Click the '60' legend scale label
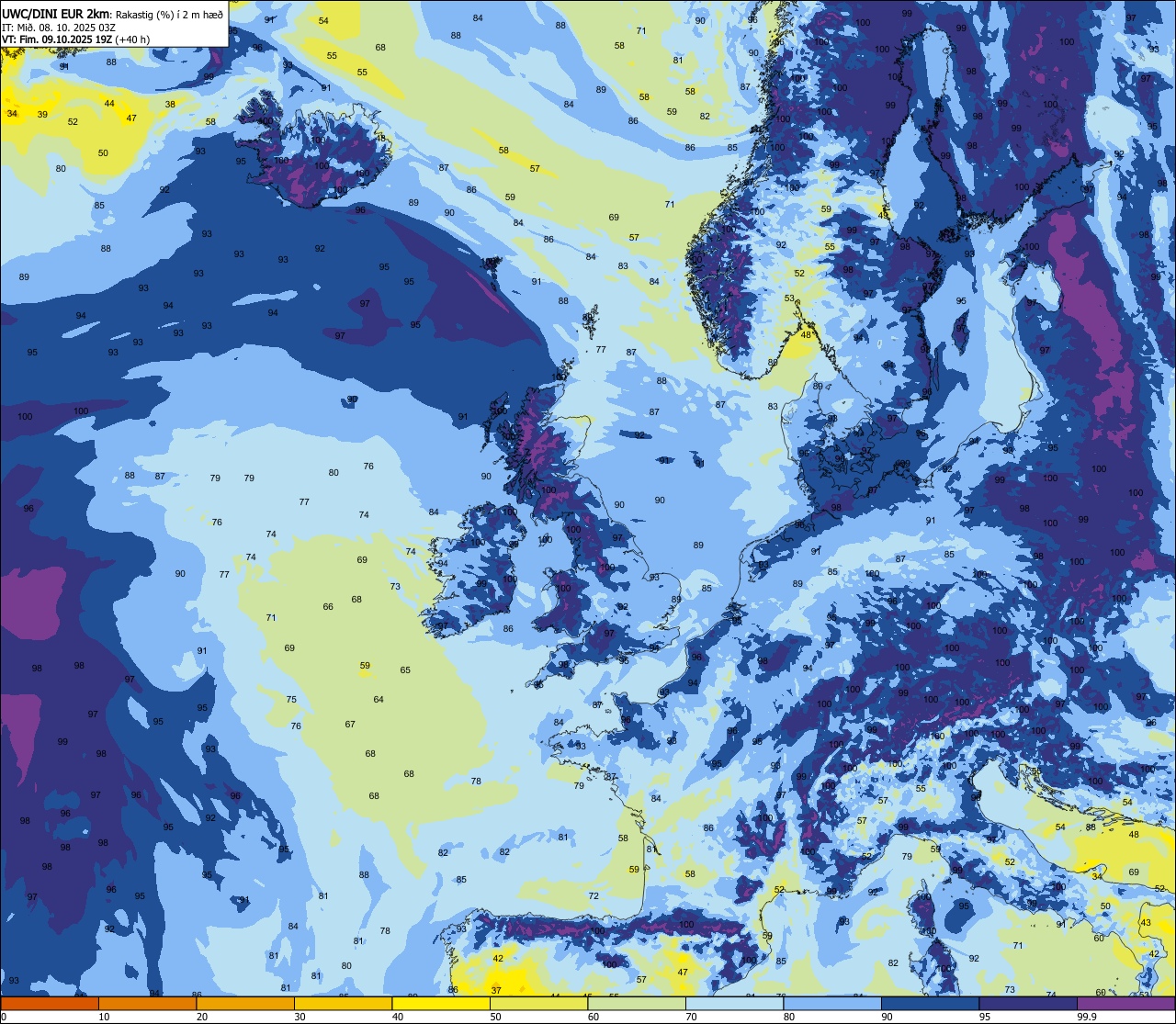This screenshot has width=1176, height=1024. pos(594,1018)
